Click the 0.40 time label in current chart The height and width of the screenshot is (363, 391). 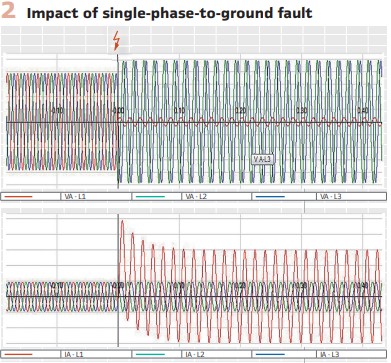[x=362, y=285]
